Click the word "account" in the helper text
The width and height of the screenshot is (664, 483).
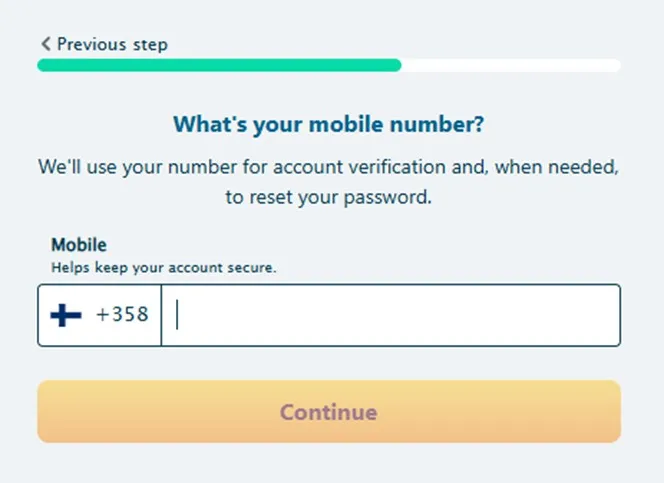point(192,268)
